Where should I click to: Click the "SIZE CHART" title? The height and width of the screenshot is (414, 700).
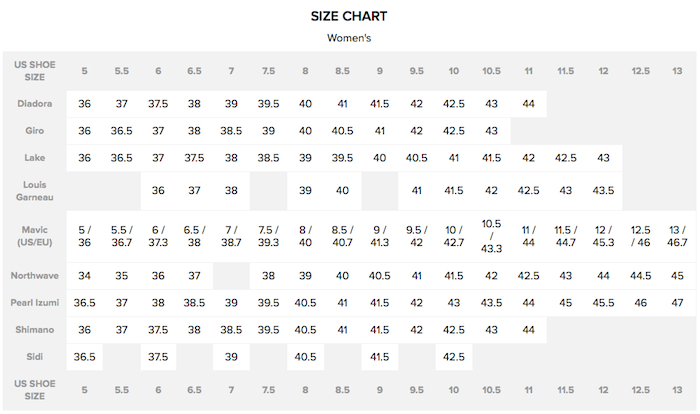click(x=350, y=16)
